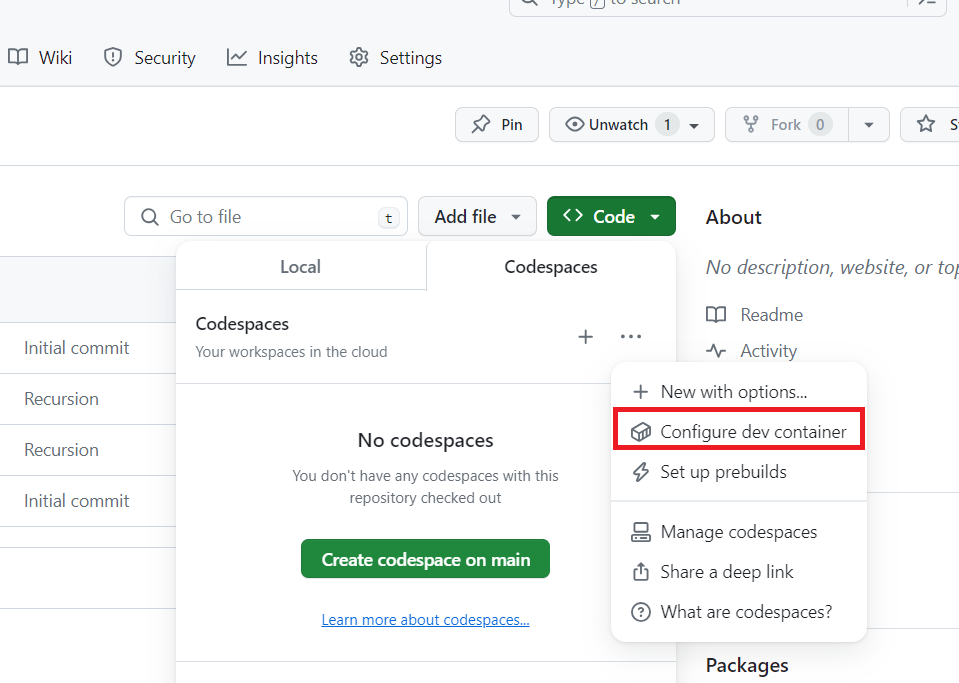Click the Insights graph icon

237,57
